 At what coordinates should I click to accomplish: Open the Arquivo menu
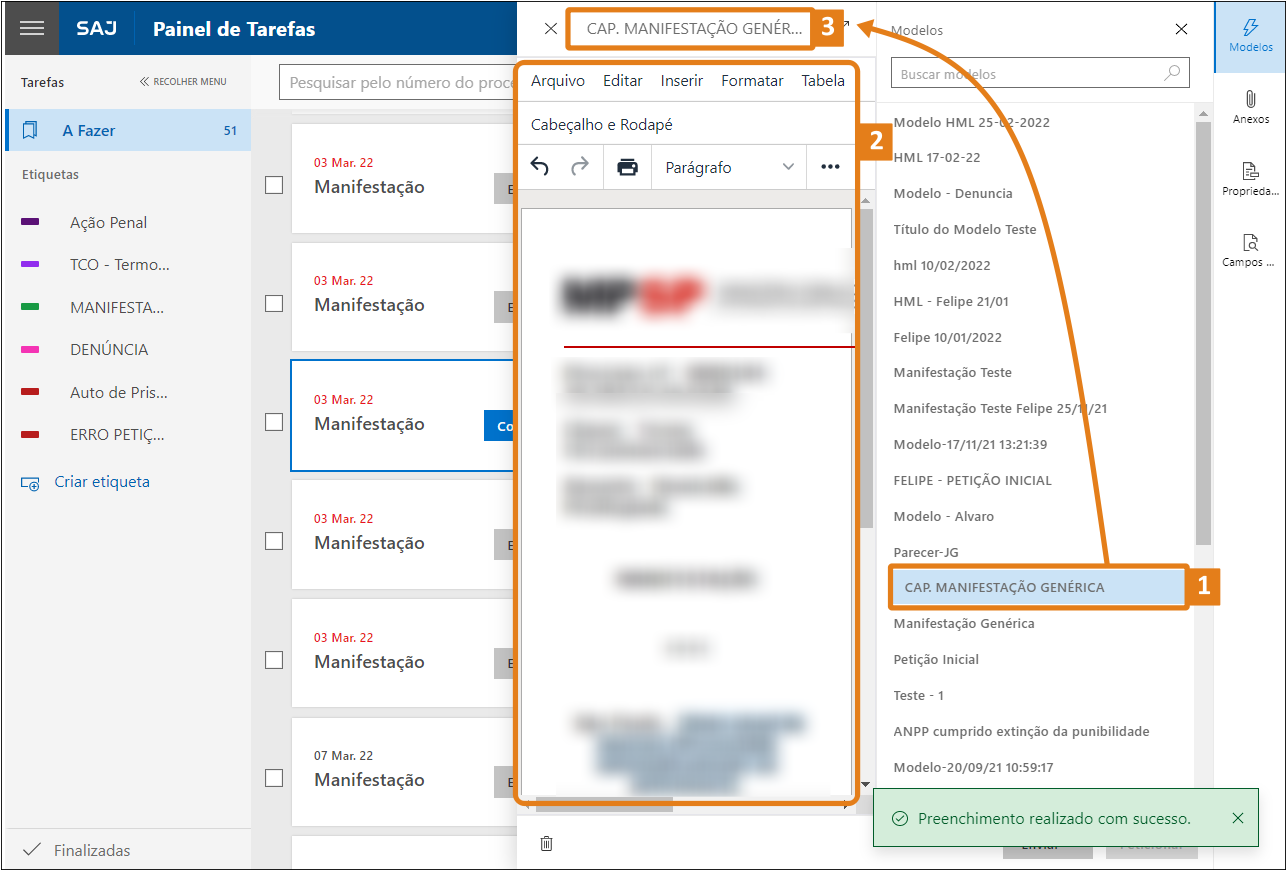click(557, 81)
